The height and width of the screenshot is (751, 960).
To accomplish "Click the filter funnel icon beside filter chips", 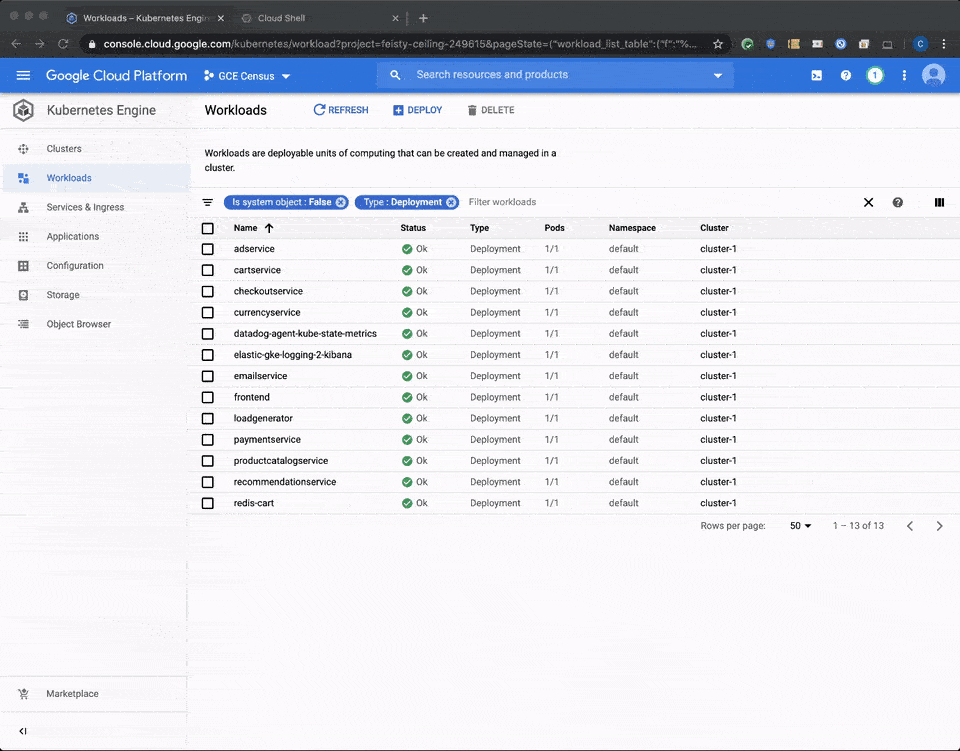I will (x=207, y=202).
